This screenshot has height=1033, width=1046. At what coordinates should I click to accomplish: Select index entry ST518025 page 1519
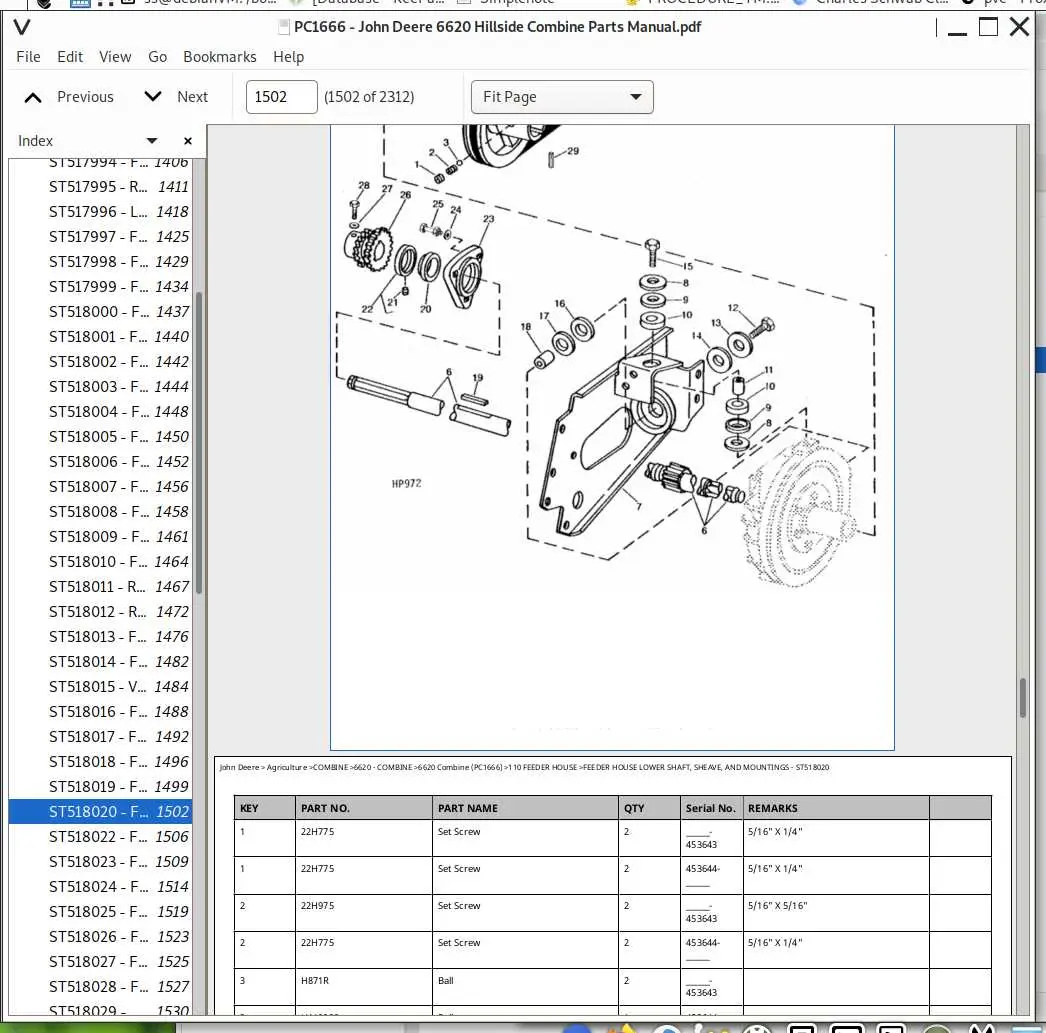click(100, 912)
